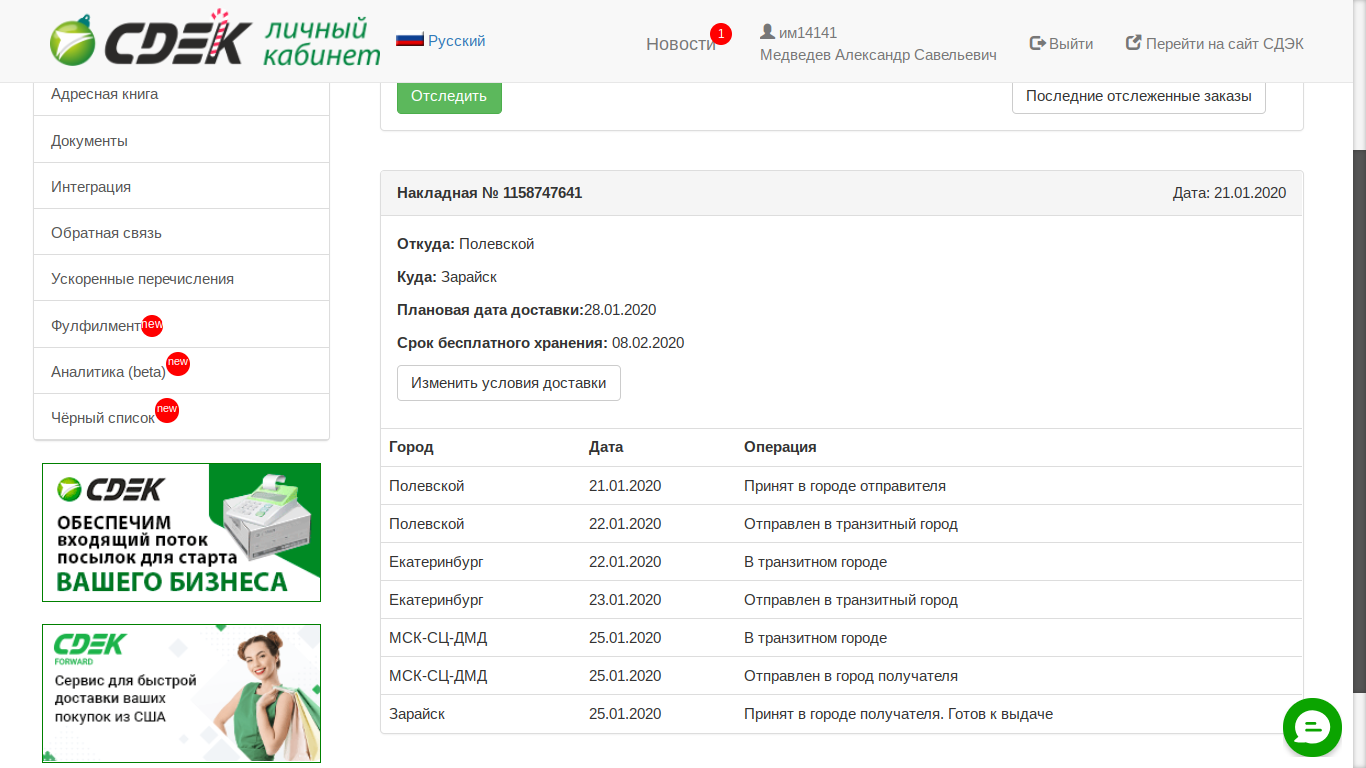Click Изменить условия доставки button
Screen dimensions: 1366x768
(x=508, y=383)
